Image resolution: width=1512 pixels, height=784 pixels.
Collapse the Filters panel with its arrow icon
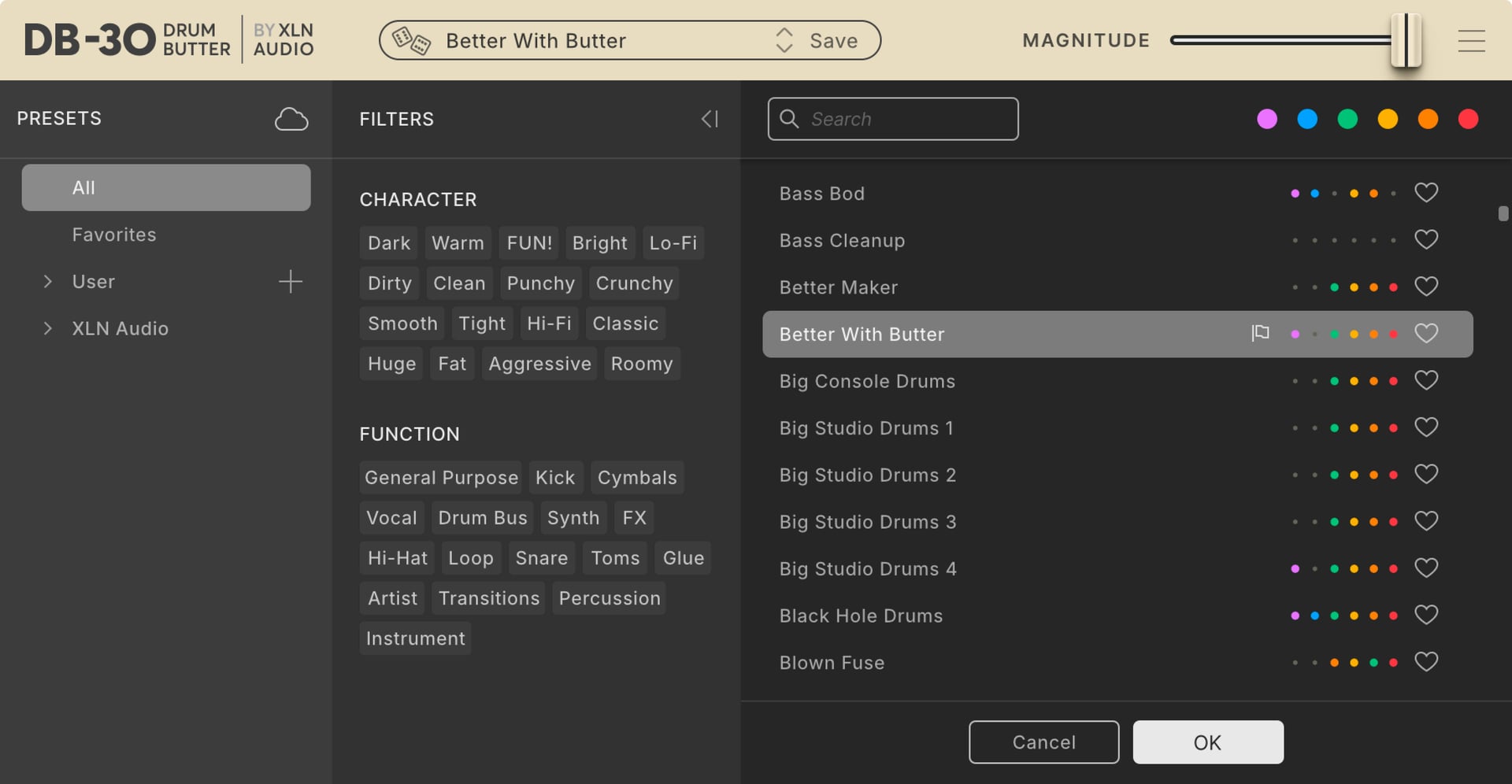pos(709,118)
